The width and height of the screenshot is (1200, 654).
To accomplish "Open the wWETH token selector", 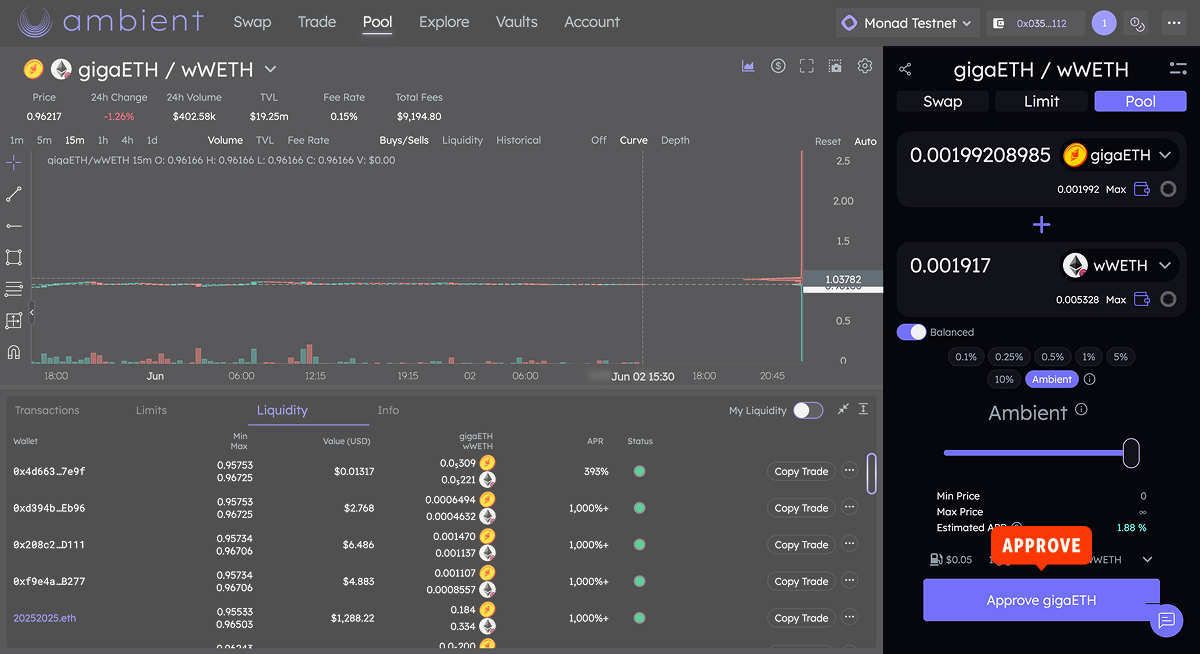I will click(1119, 265).
